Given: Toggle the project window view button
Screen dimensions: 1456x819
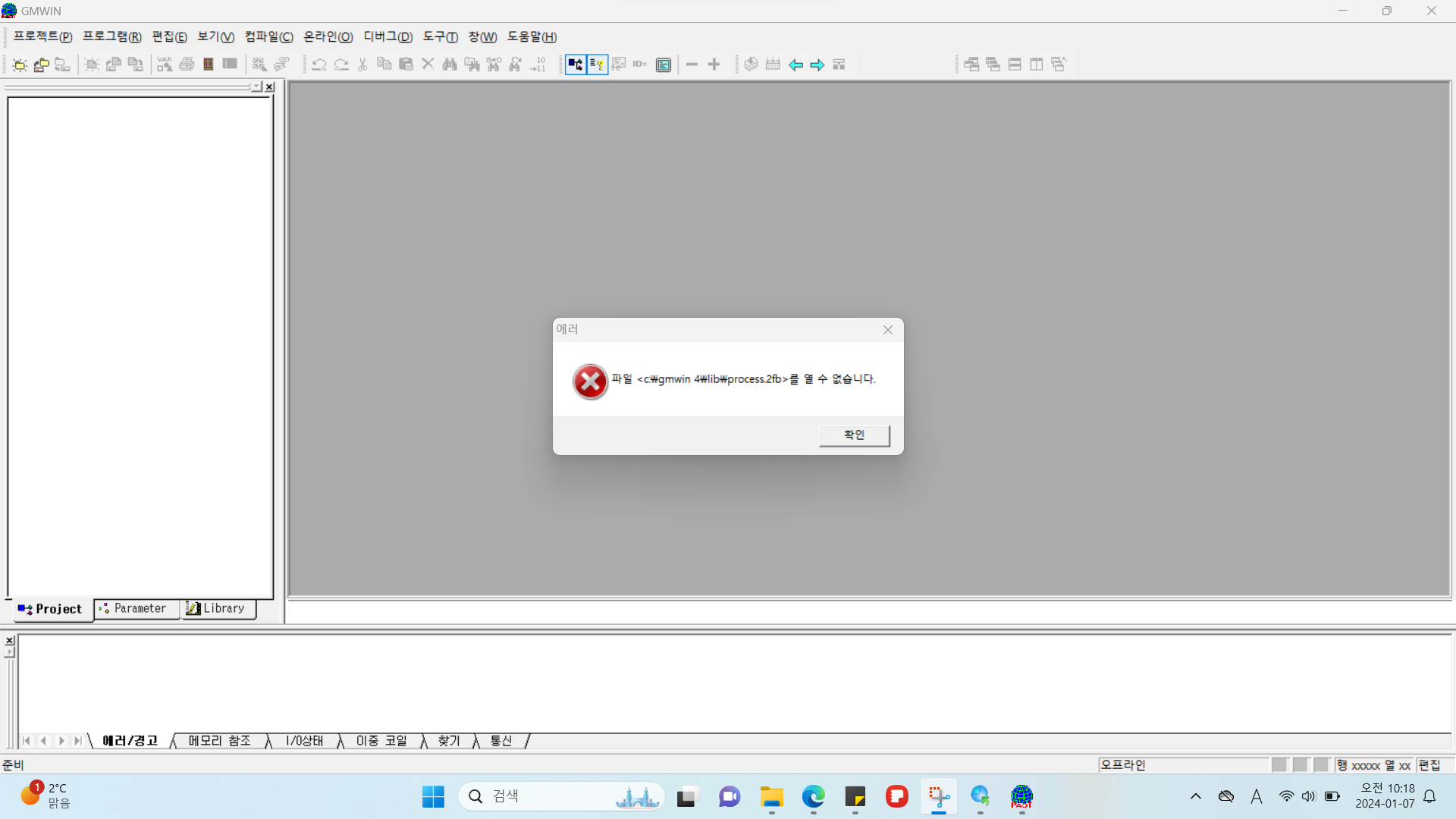Looking at the screenshot, I should click(x=576, y=65).
